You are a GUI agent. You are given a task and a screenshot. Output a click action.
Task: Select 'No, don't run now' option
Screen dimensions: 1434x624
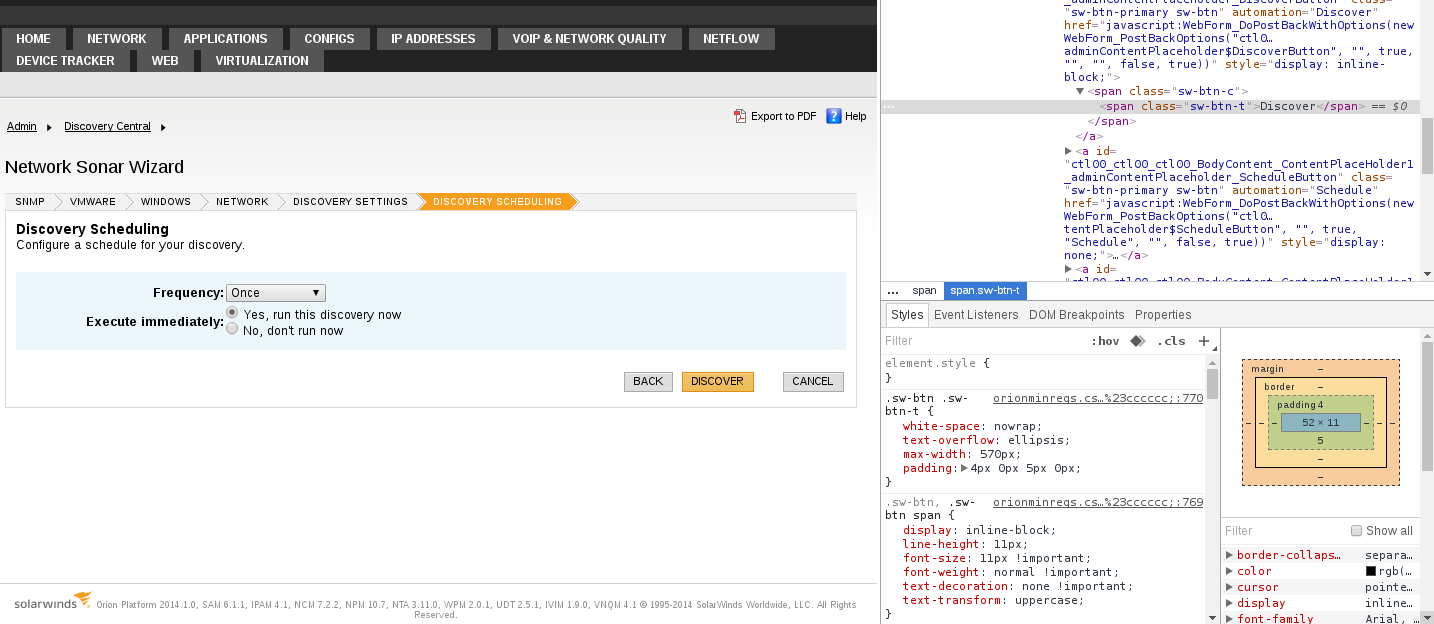click(x=232, y=329)
